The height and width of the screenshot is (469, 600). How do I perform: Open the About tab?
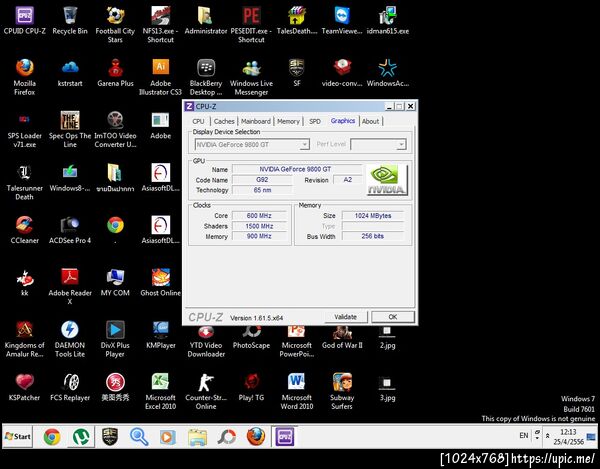(370, 121)
